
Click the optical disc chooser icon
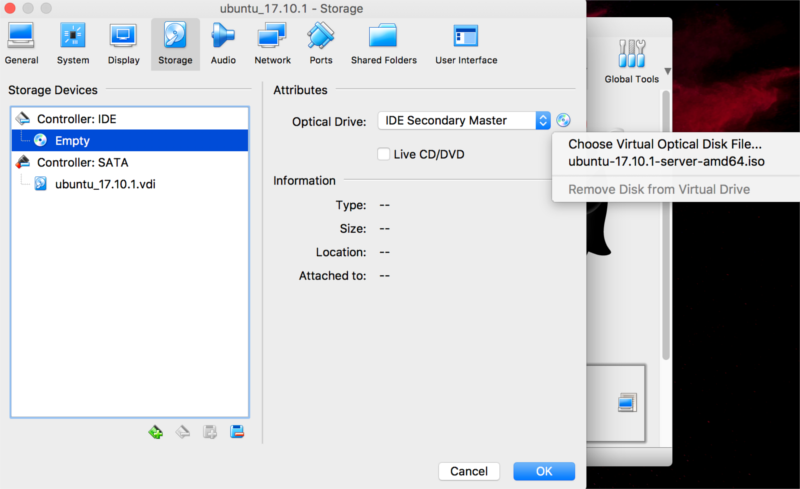[x=564, y=121]
